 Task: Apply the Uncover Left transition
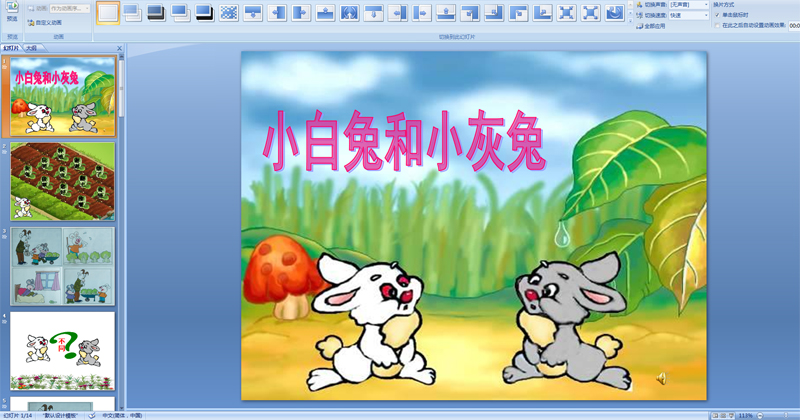pyautogui.click(x=397, y=13)
